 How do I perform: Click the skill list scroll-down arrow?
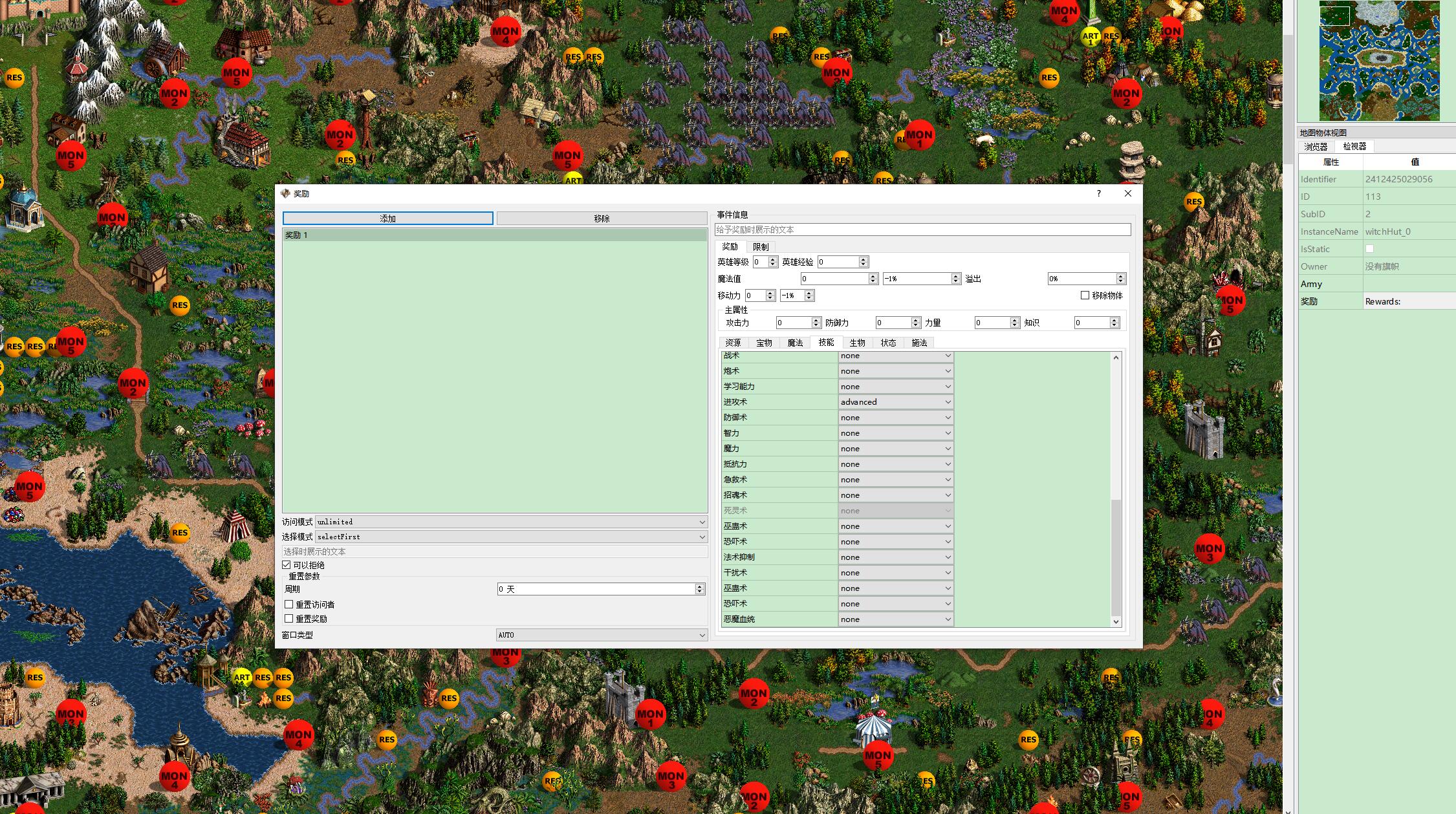tap(1116, 621)
